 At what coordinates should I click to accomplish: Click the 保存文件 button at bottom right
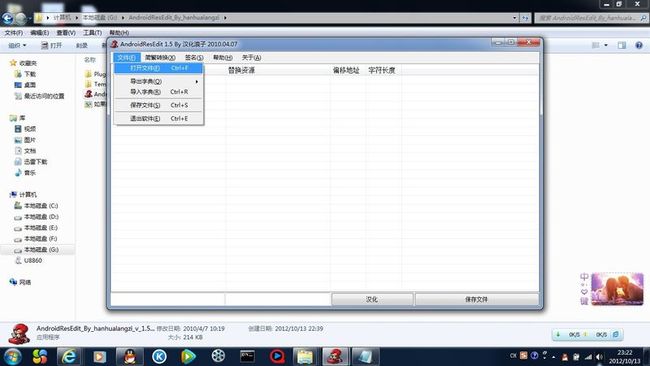(476, 299)
